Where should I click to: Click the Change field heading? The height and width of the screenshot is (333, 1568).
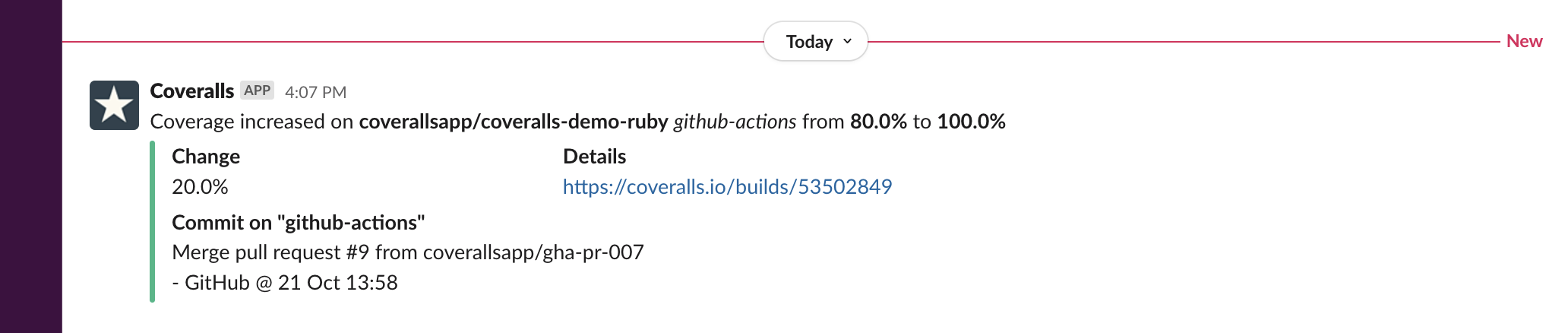[206, 157]
